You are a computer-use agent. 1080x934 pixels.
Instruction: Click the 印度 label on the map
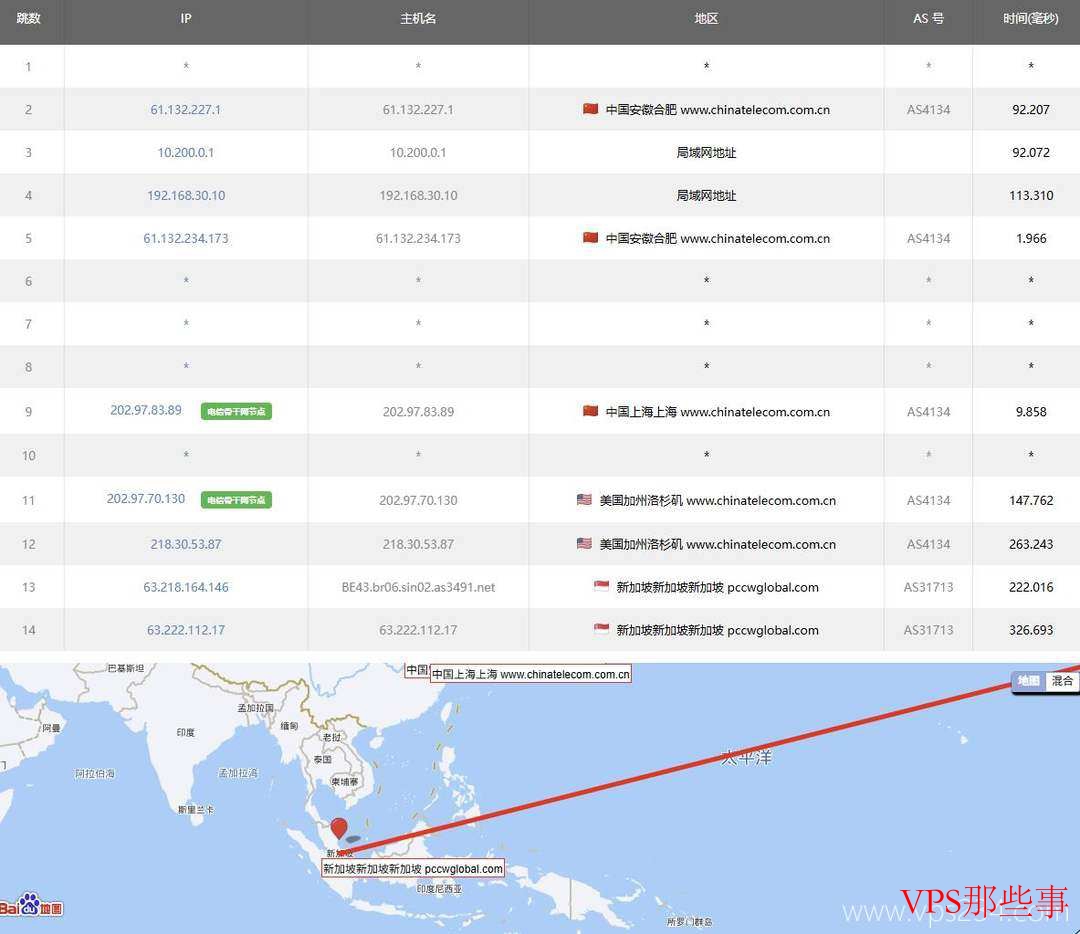[185, 732]
